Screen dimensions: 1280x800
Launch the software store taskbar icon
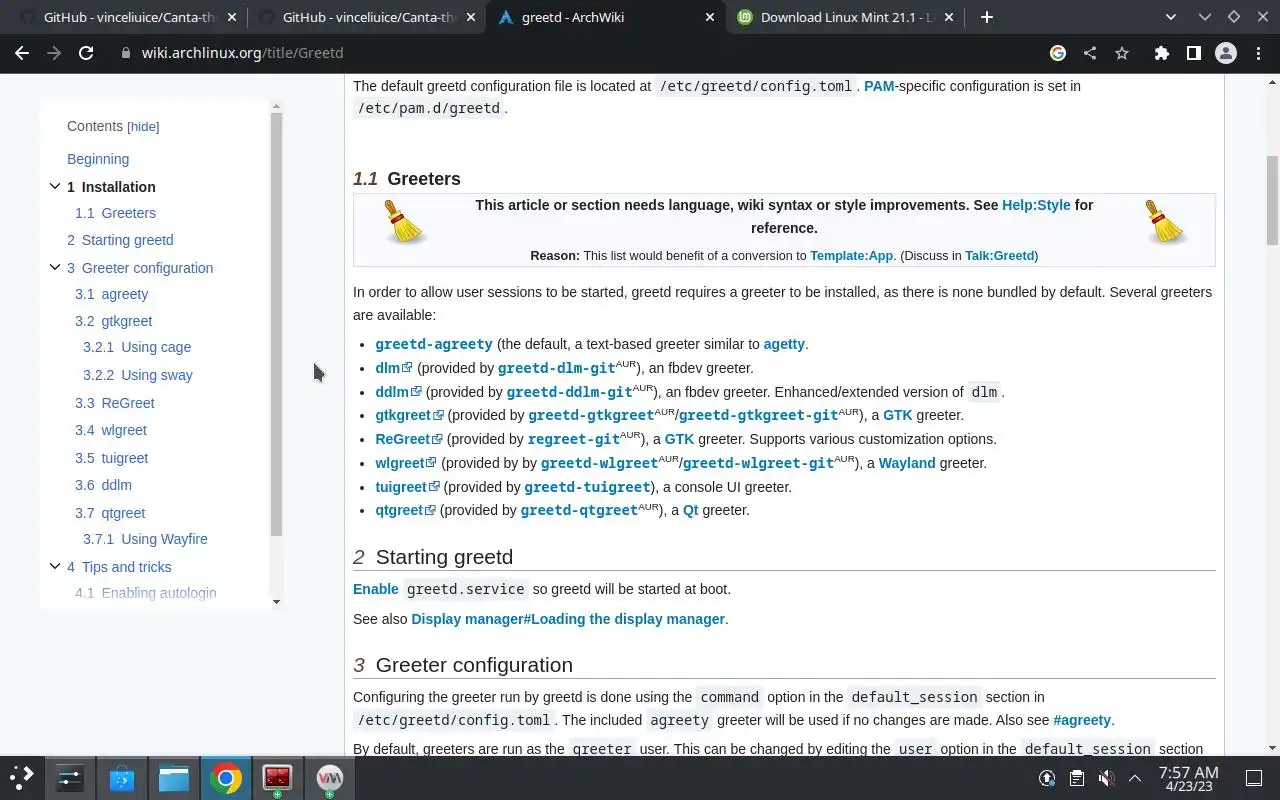(x=122, y=777)
